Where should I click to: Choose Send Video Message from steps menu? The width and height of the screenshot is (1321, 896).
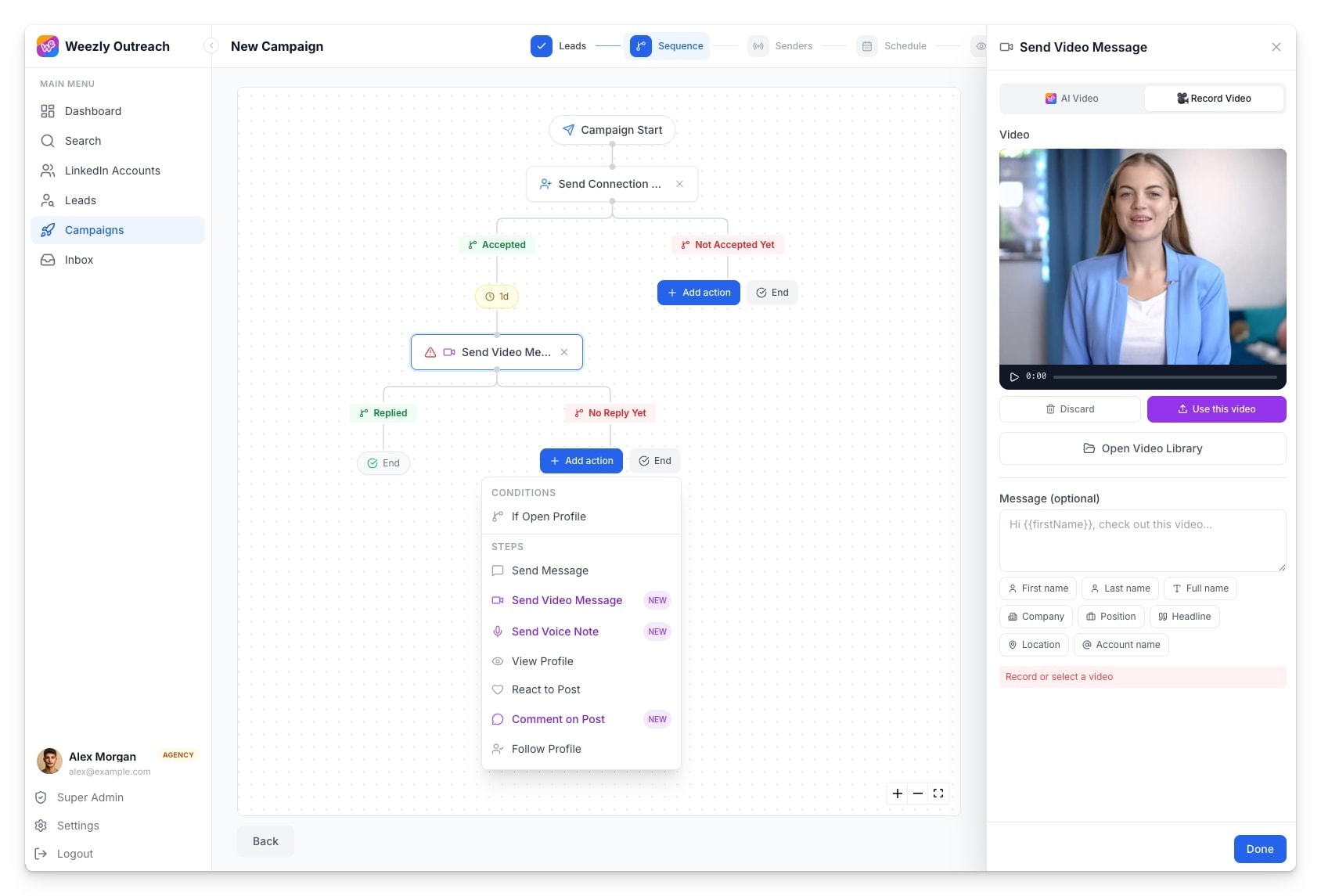coord(581,600)
